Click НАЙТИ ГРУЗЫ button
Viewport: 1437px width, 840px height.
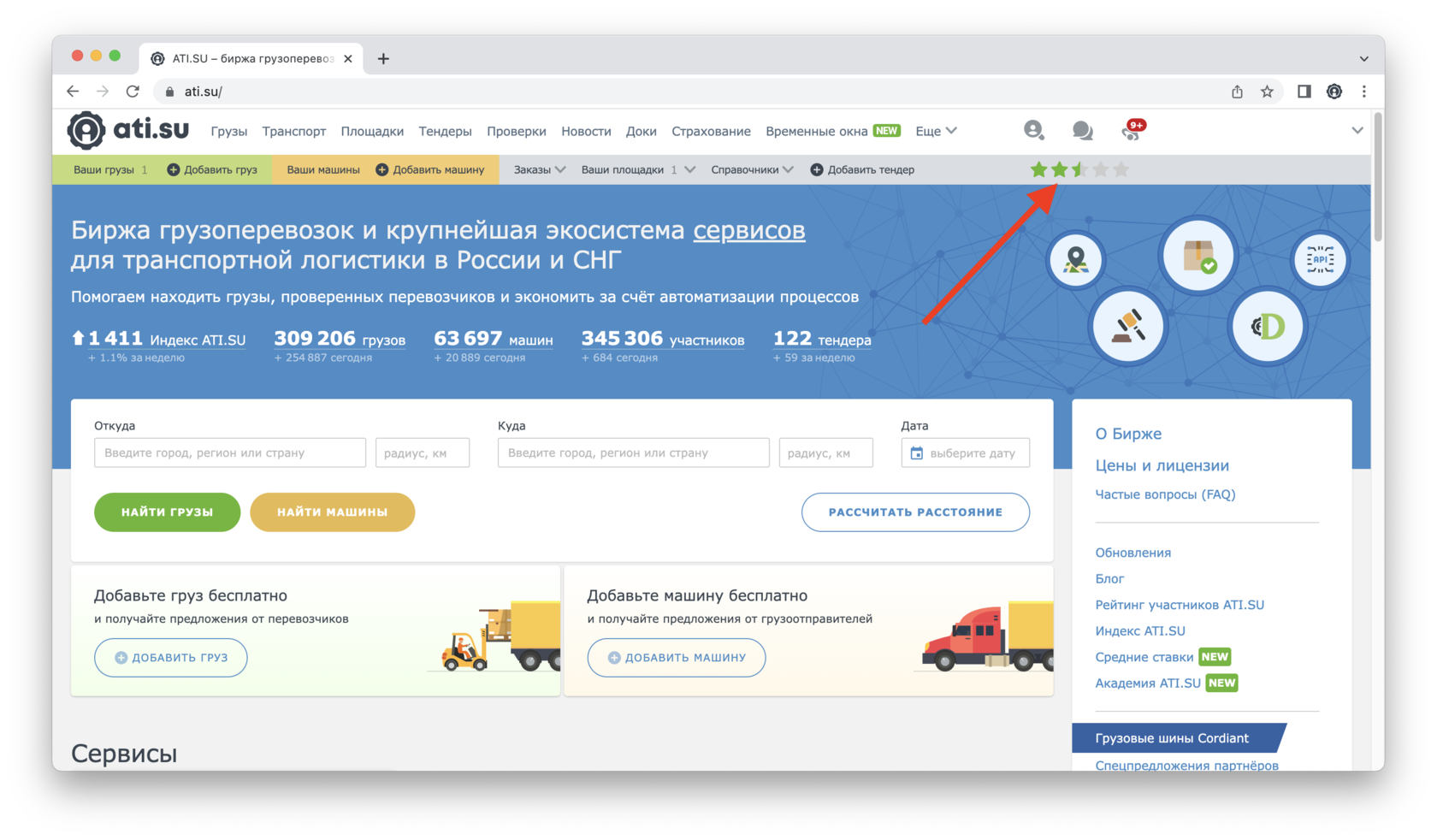coord(168,512)
